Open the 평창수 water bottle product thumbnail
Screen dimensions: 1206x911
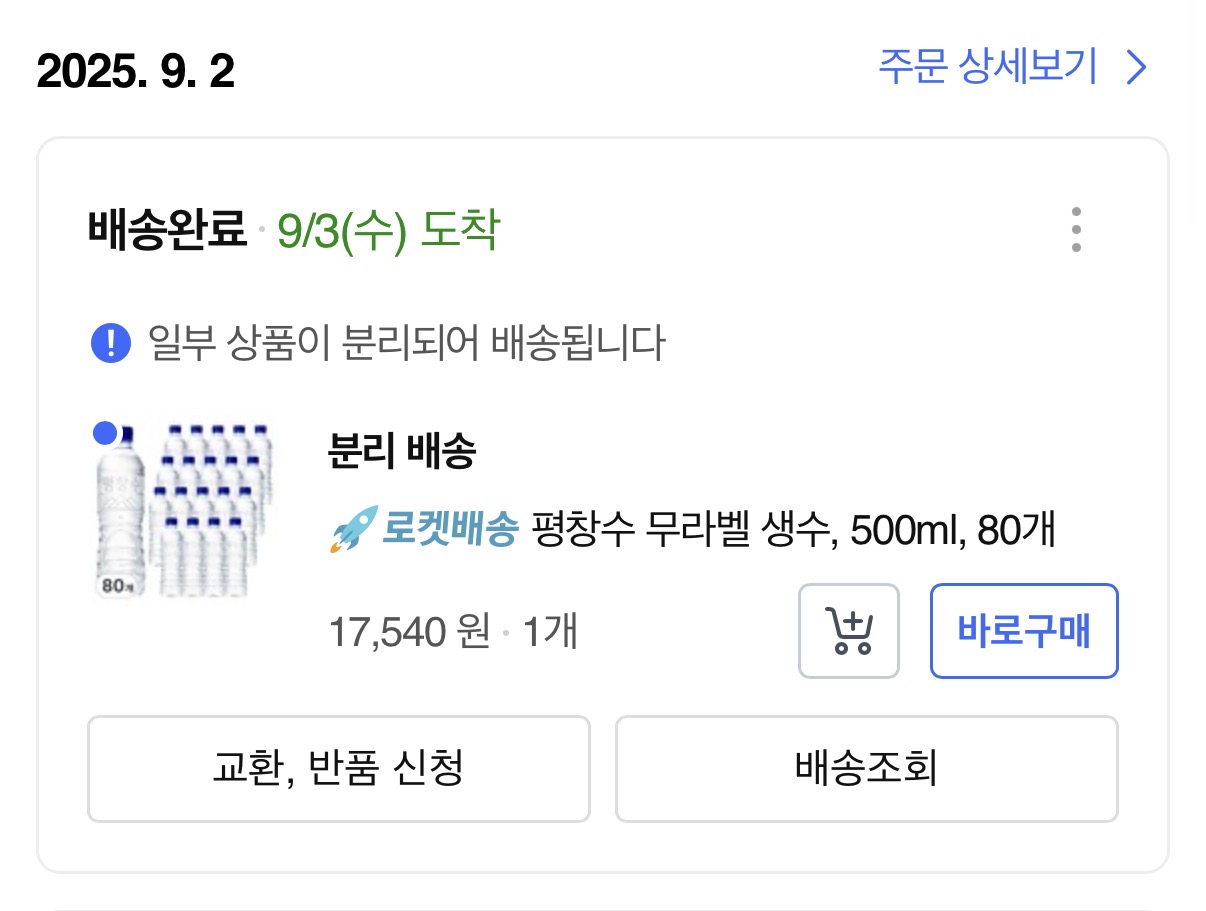click(x=186, y=512)
